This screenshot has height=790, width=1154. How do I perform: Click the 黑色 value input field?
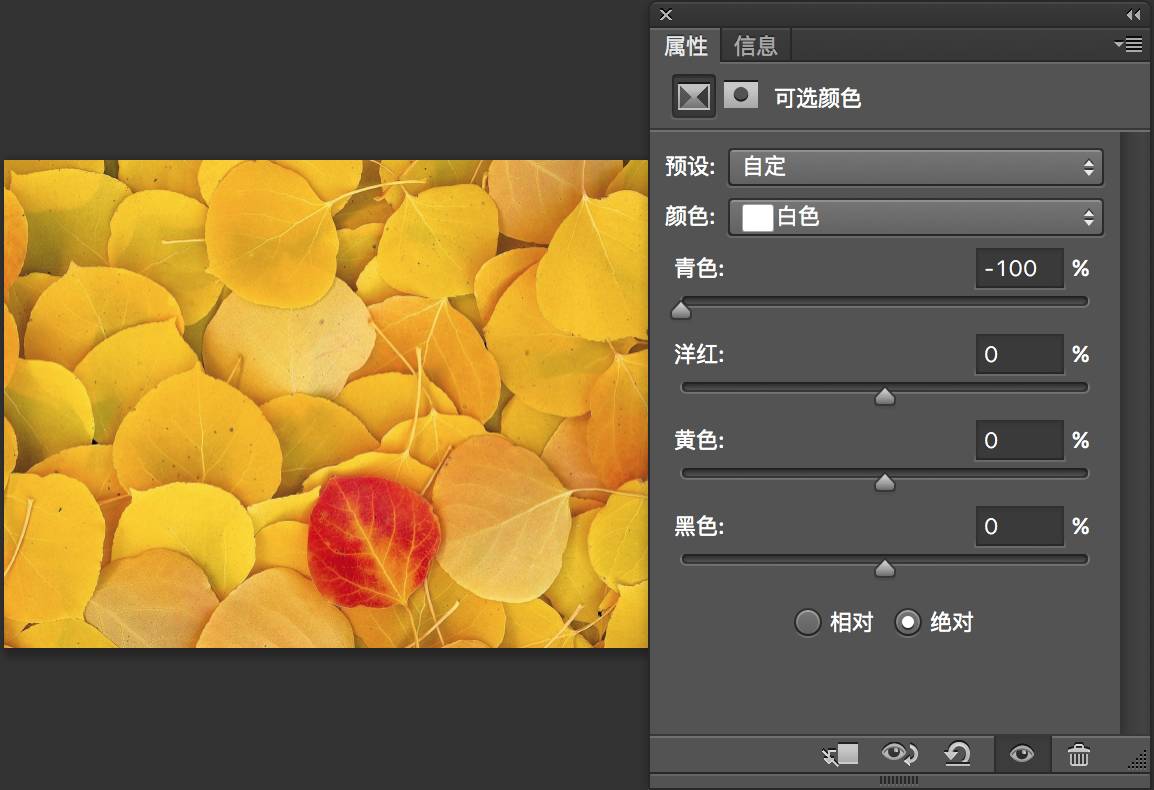(1020, 526)
